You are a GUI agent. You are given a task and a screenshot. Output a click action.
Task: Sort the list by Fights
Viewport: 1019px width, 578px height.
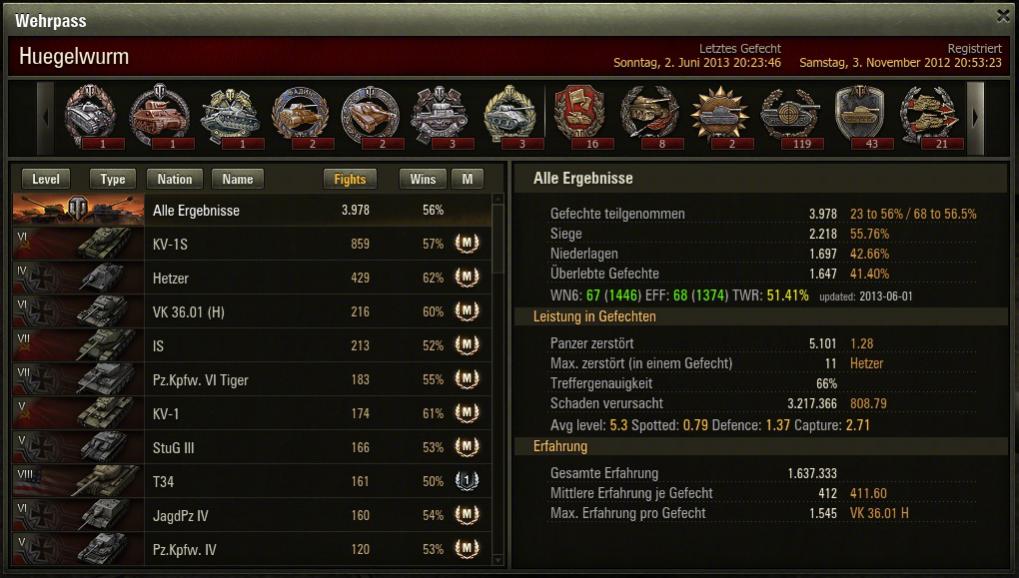tap(350, 179)
